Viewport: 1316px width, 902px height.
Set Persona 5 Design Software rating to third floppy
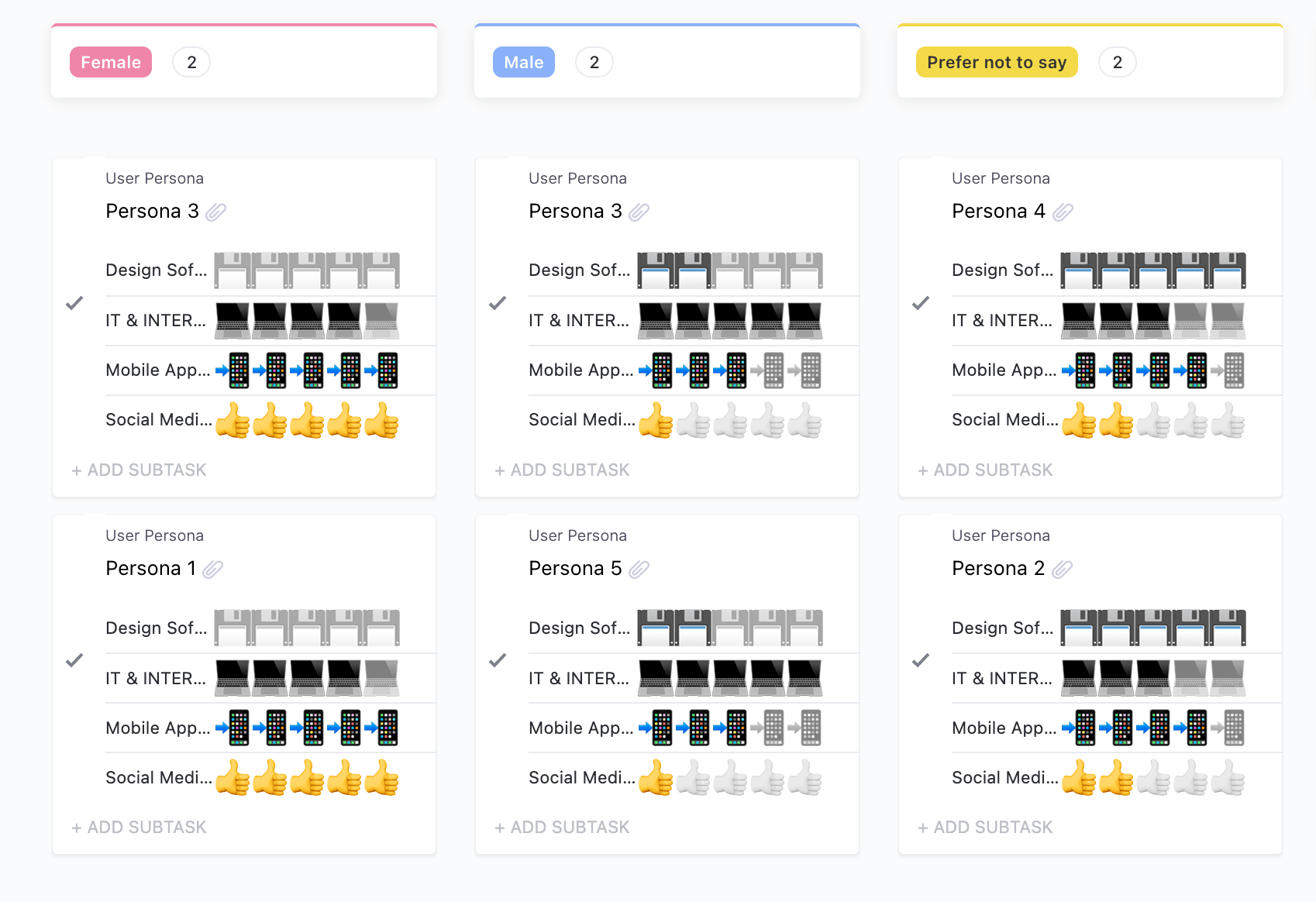[730, 628]
